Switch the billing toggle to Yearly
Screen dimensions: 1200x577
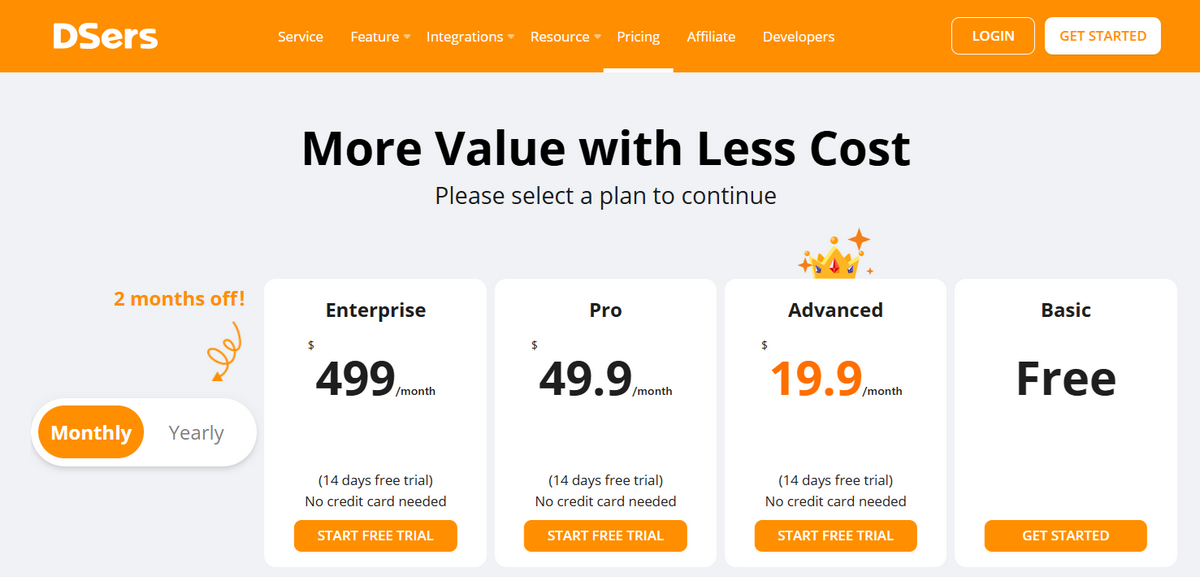pos(196,432)
